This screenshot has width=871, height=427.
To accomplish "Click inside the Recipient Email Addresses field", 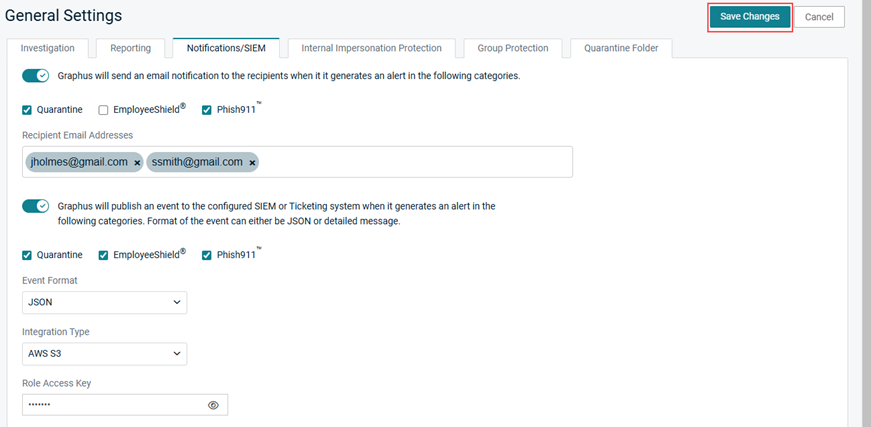I will pos(414,162).
